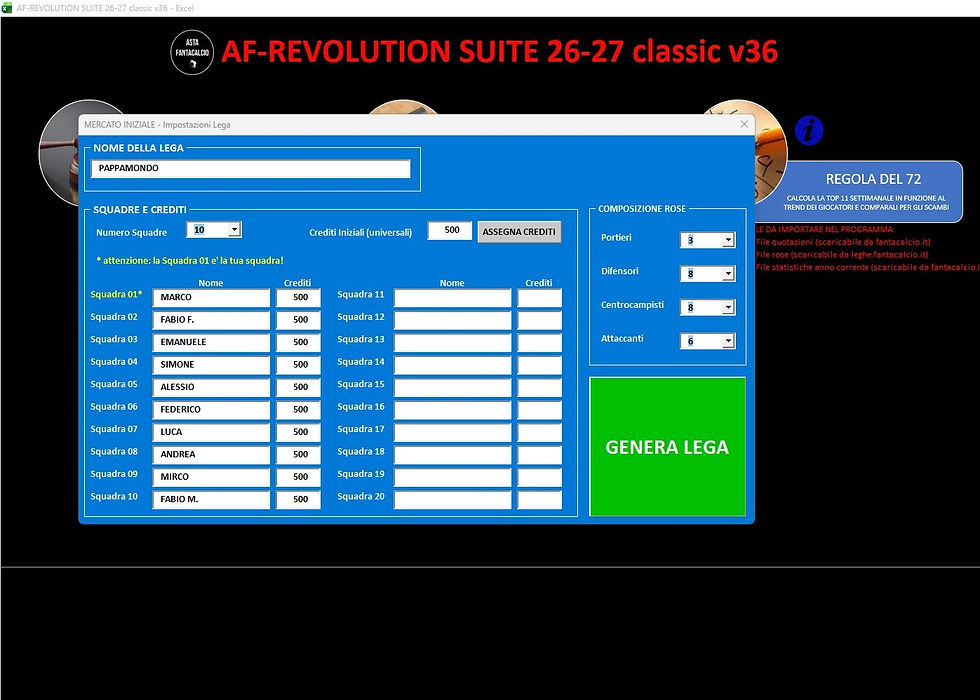Click the yellow 'attenzione: la Squadra 01' note
980x700 pixels.
190,261
